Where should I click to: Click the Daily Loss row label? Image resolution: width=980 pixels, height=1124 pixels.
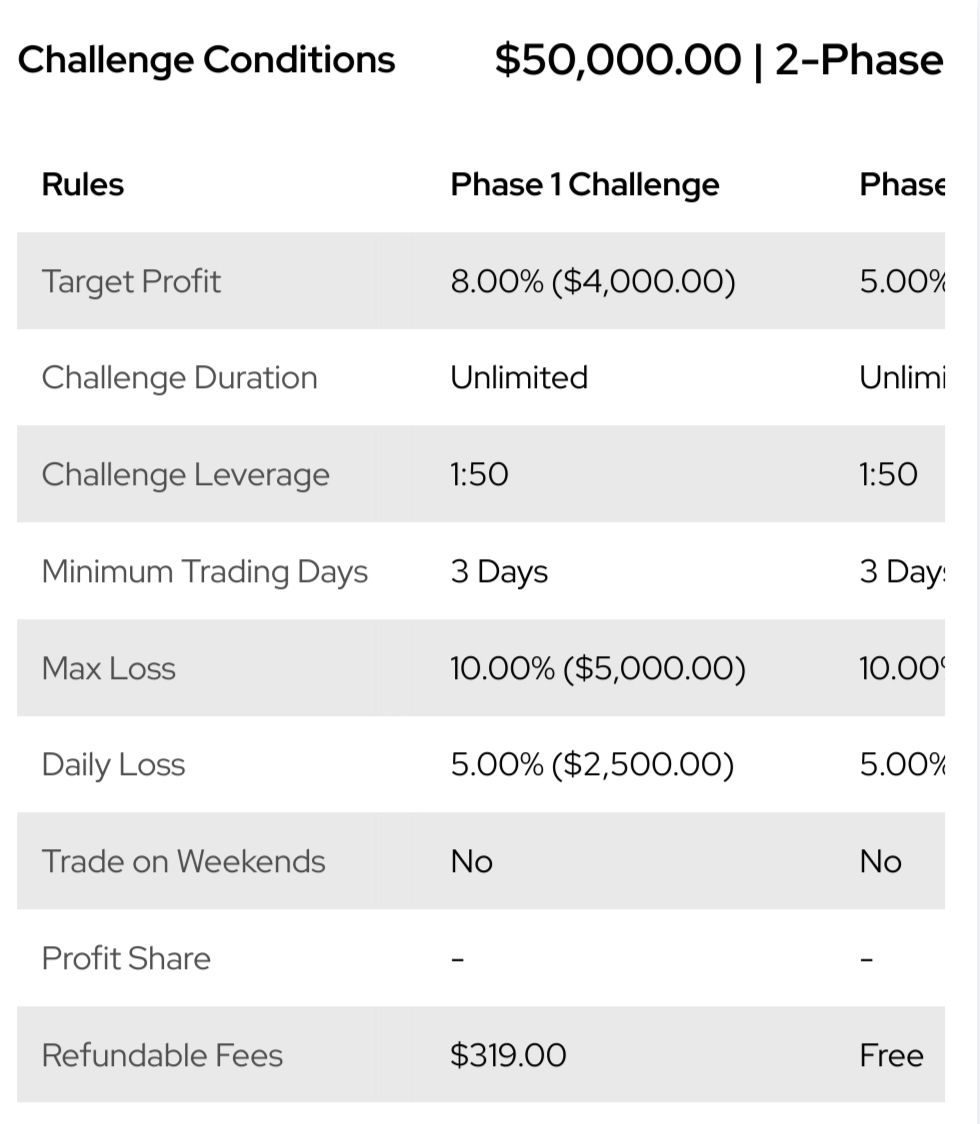pos(113,765)
